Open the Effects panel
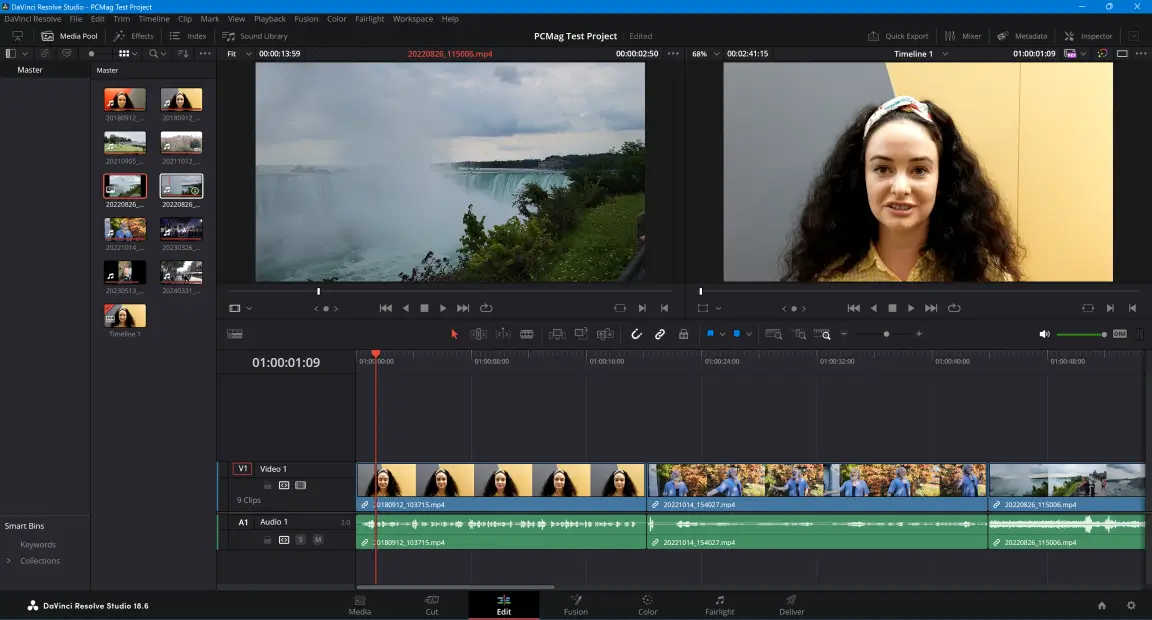The height and width of the screenshot is (620, 1152). pos(135,35)
